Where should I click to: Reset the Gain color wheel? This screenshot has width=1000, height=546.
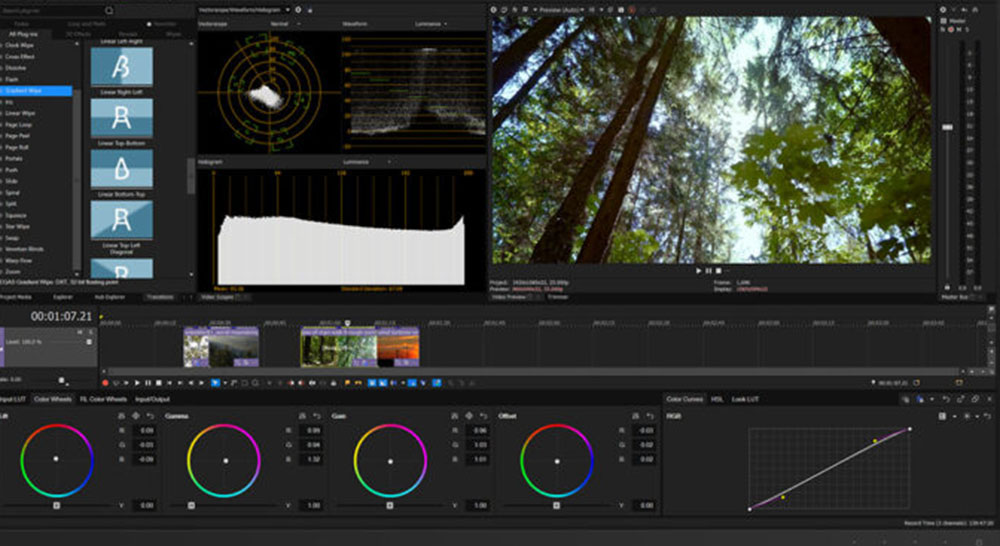(483, 416)
